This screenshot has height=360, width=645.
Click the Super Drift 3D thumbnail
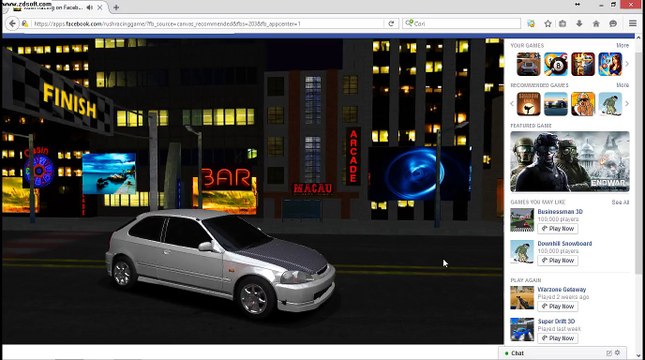[522, 330]
